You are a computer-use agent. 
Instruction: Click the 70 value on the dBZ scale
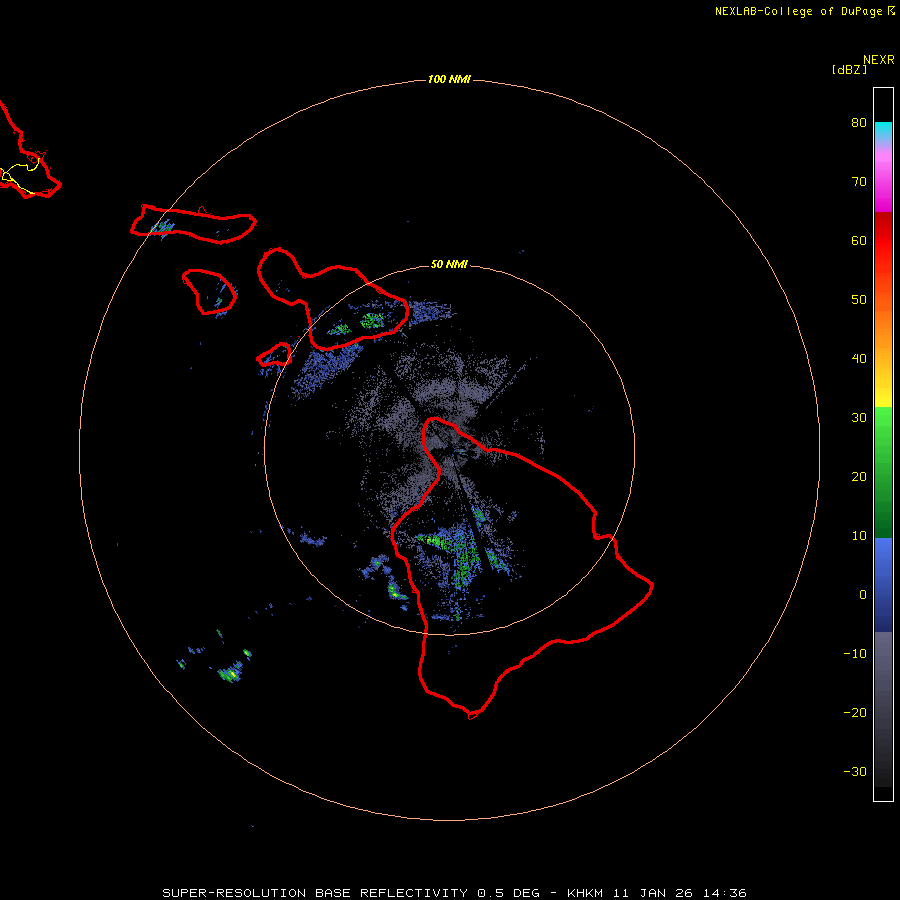pos(859,182)
